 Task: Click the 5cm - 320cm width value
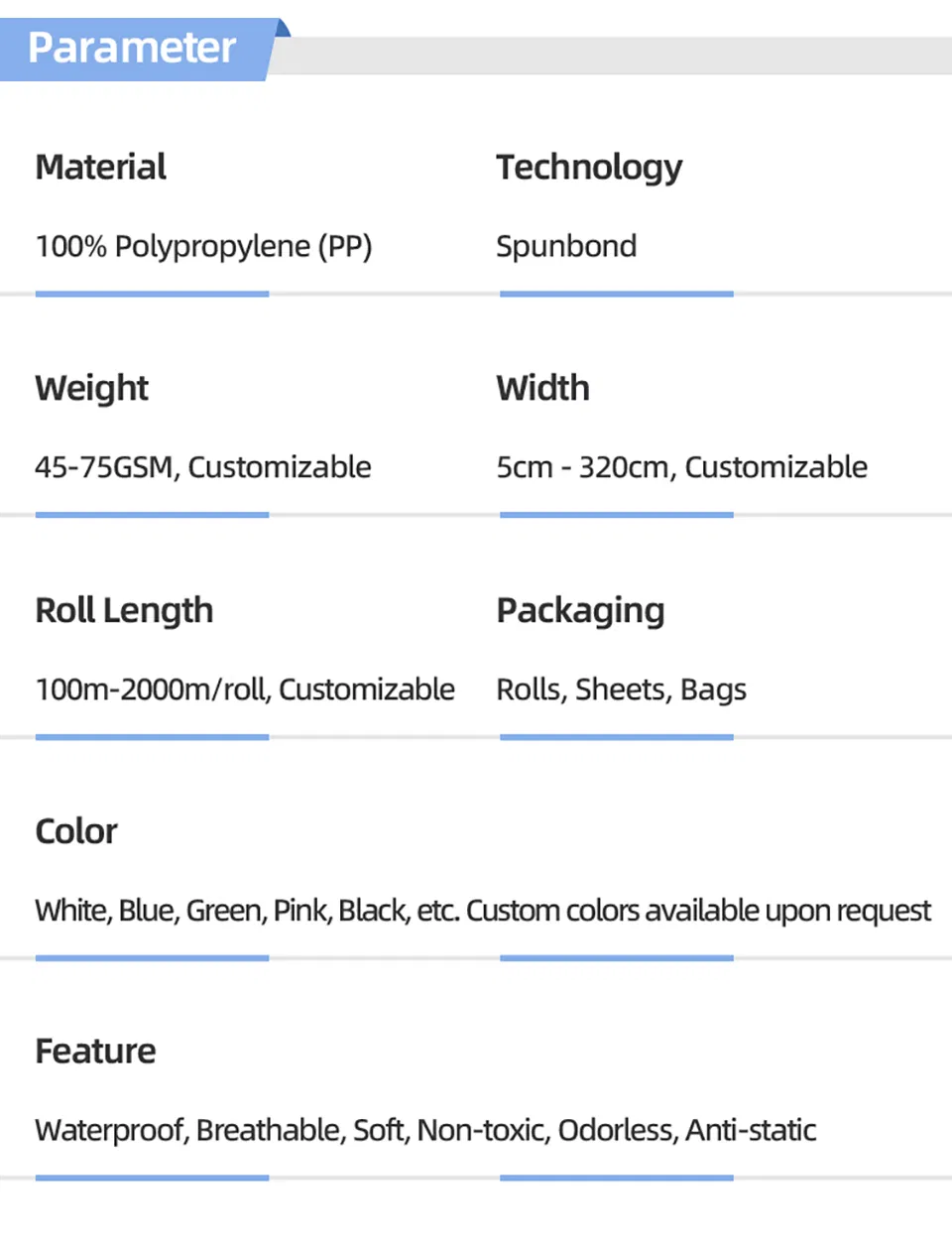[x=681, y=467]
